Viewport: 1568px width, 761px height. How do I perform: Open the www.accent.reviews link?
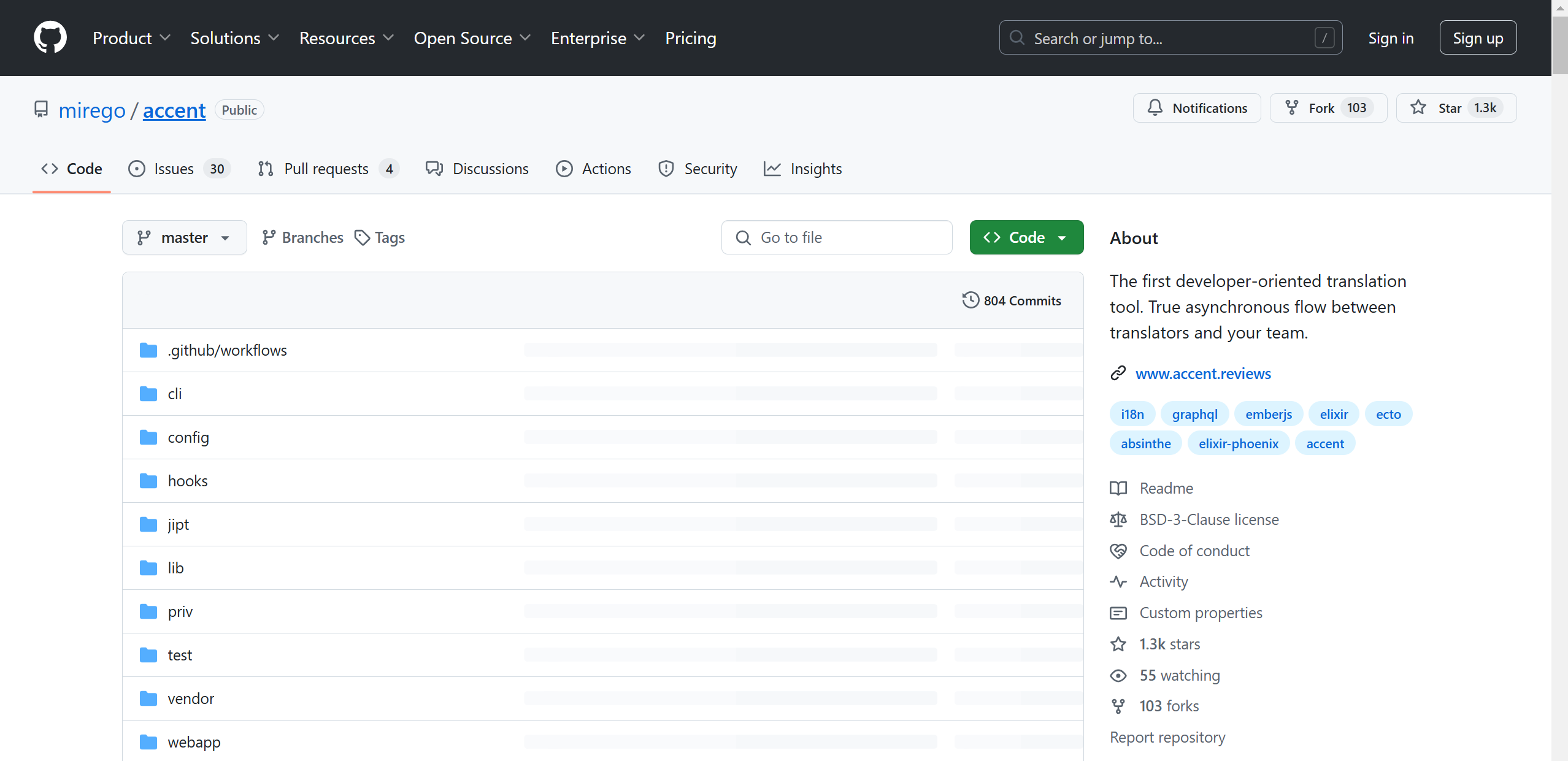click(x=1202, y=373)
